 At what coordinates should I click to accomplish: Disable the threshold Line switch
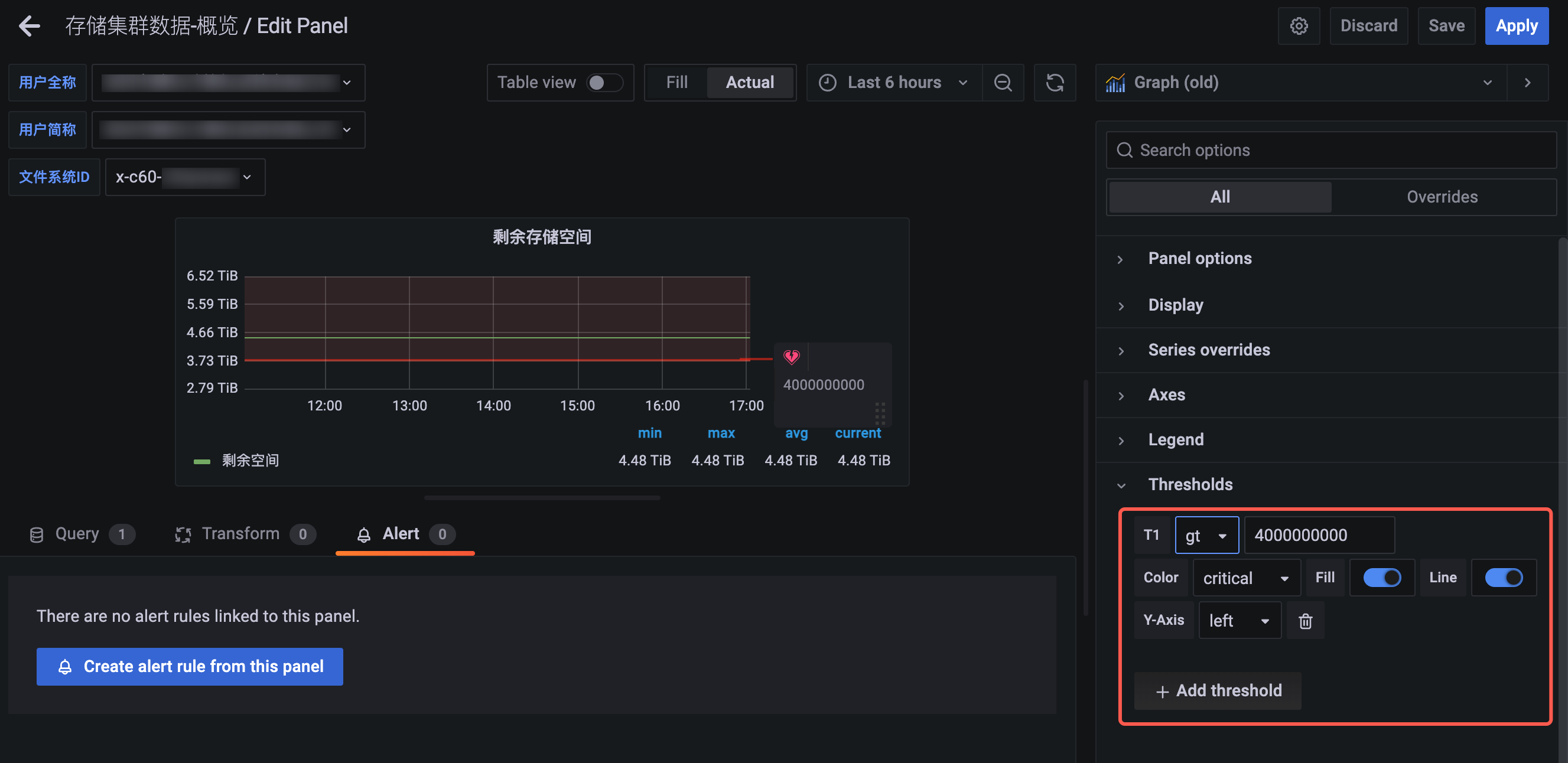[1504, 578]
